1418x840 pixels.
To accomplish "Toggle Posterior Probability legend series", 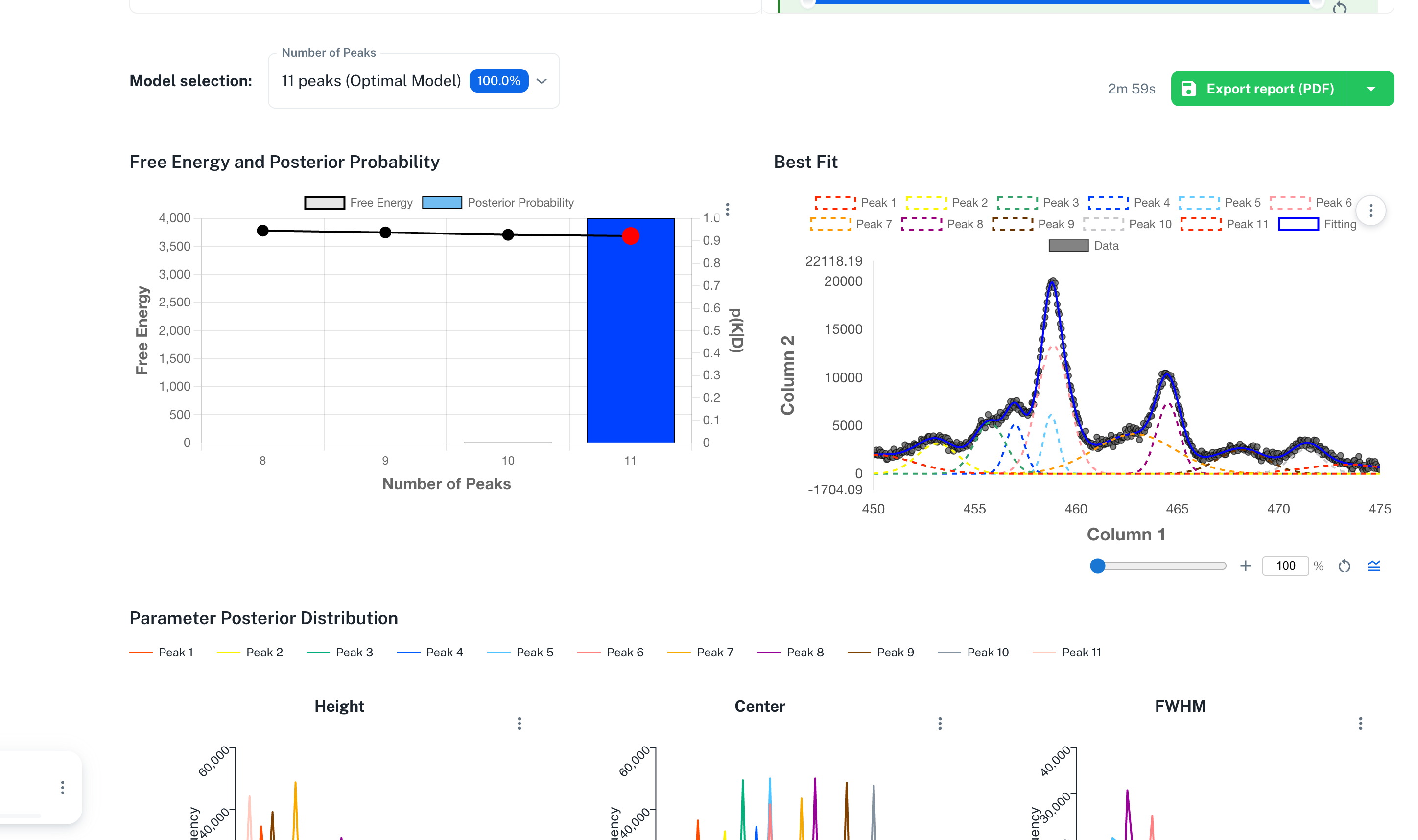I will [x=498, y=203].
